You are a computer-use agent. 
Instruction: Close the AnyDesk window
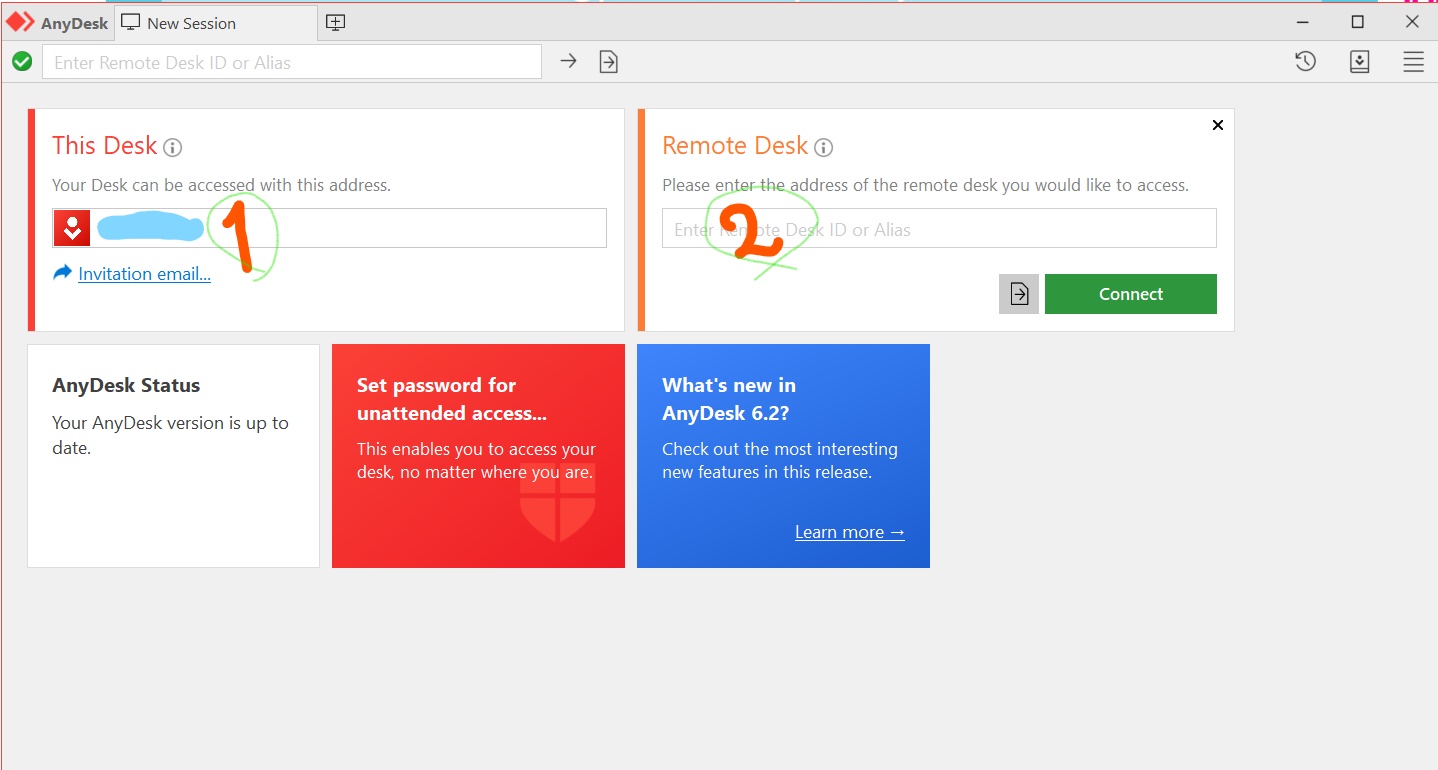[1412, 22]
